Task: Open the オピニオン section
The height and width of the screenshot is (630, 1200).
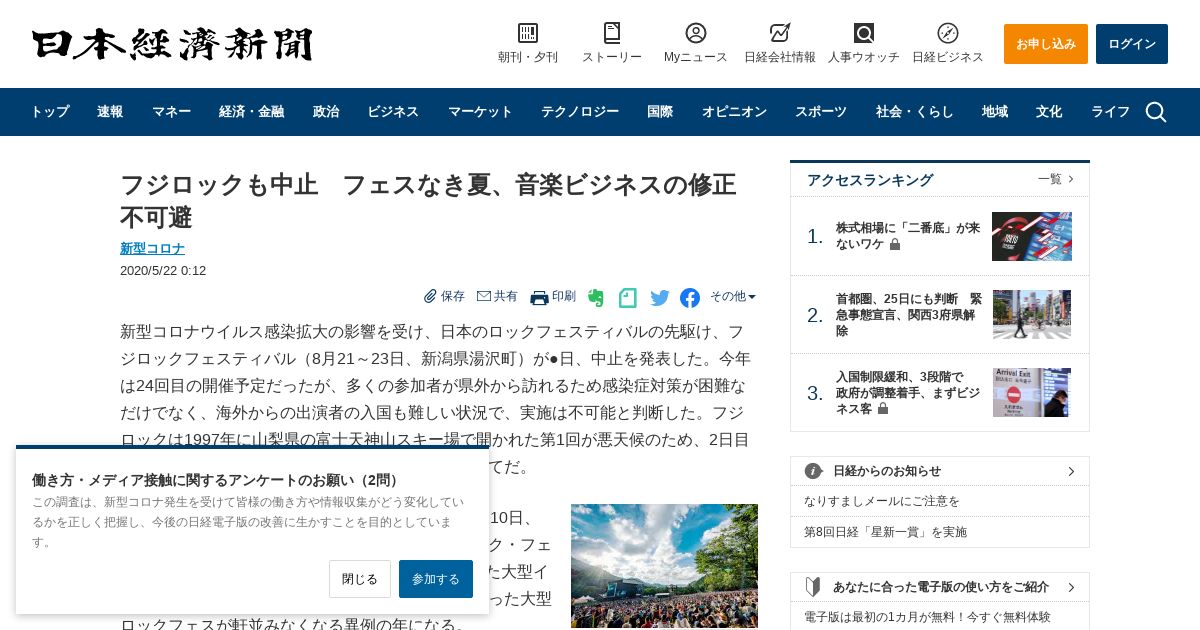Action: pyautogui.click(x=734, y=112)
